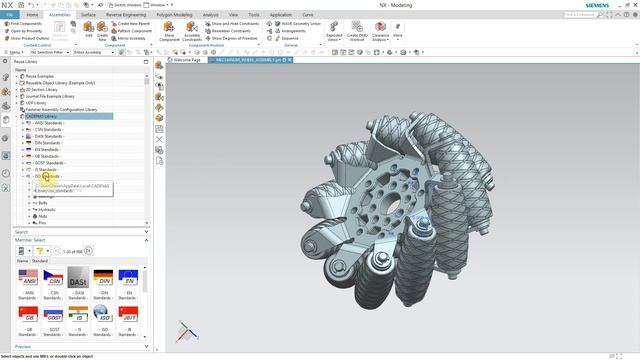Screen dimensions: 640x360
Task: Open the Reuse Library clipboard sidebar tab
Action: (6, 120)
